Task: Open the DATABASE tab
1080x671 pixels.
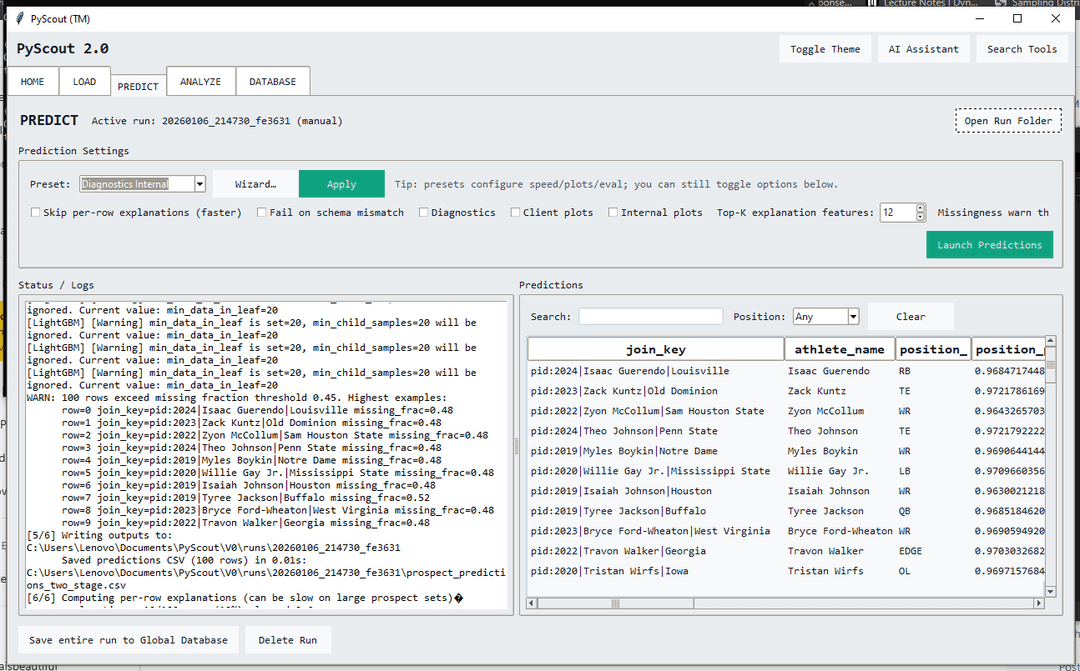Action: point(272,82)
